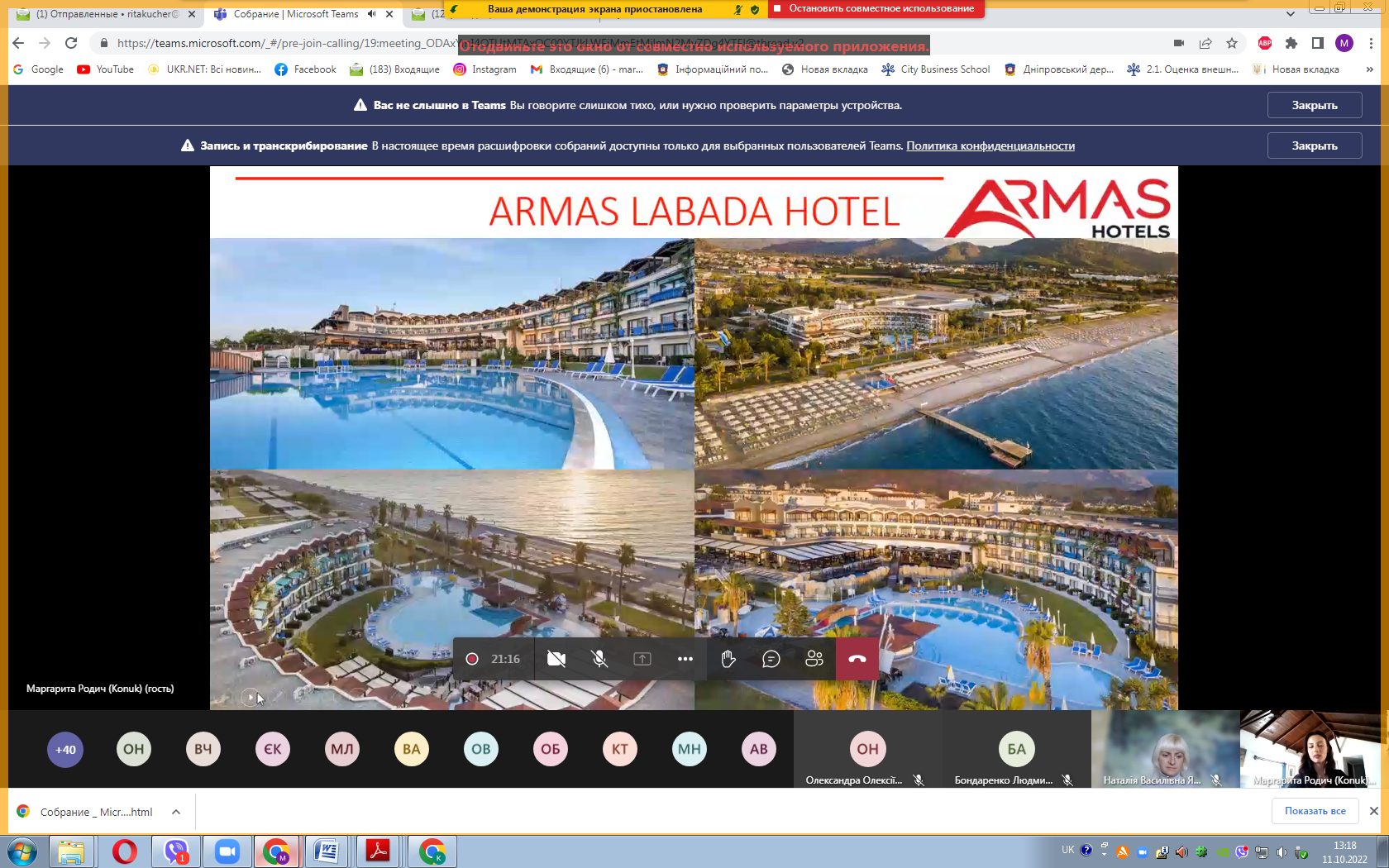This screenshot has width=1389, height=868.
Task: Close the 'Вас не слышно в Teams' banner
Action: (1315, 105)
